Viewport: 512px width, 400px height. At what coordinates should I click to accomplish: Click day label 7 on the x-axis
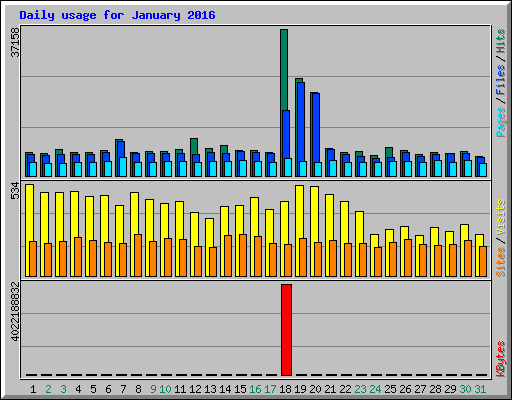point(123,389)
